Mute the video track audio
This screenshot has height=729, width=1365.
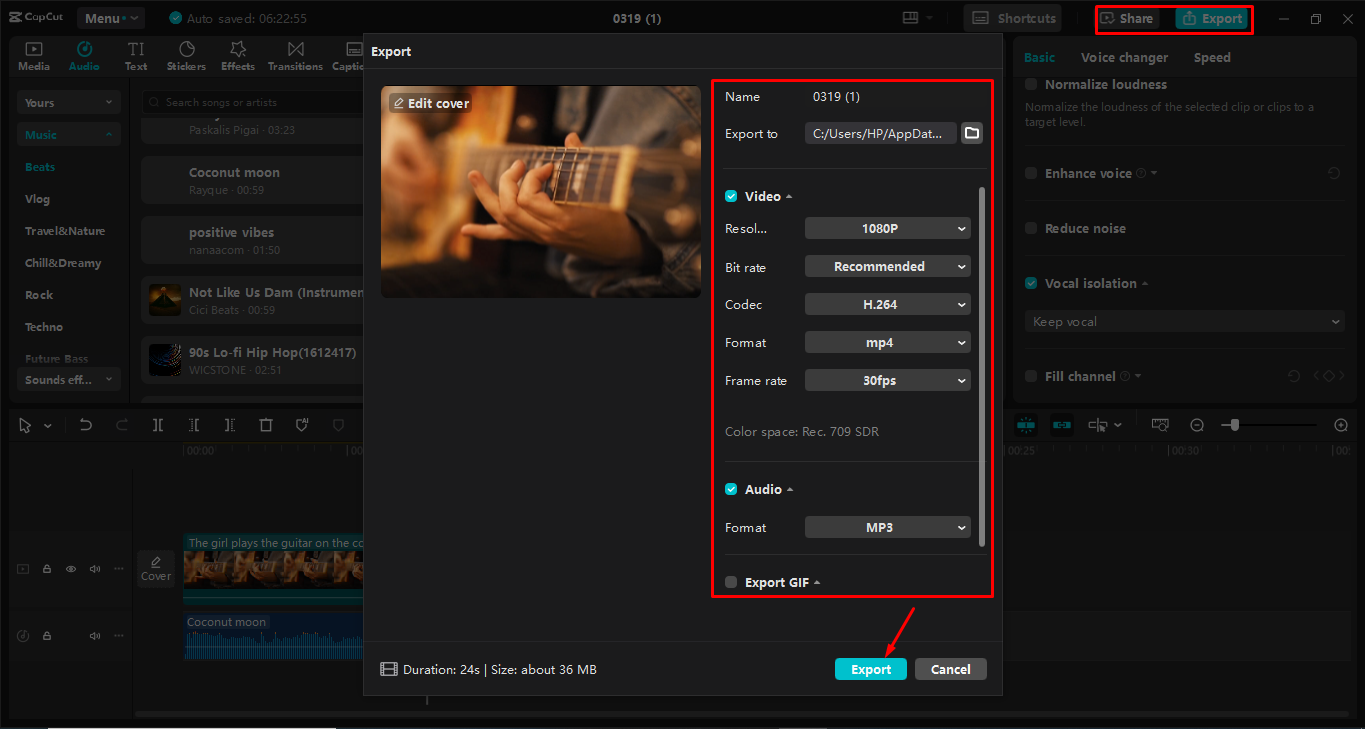pyautogui.click(x=95, y=569)
